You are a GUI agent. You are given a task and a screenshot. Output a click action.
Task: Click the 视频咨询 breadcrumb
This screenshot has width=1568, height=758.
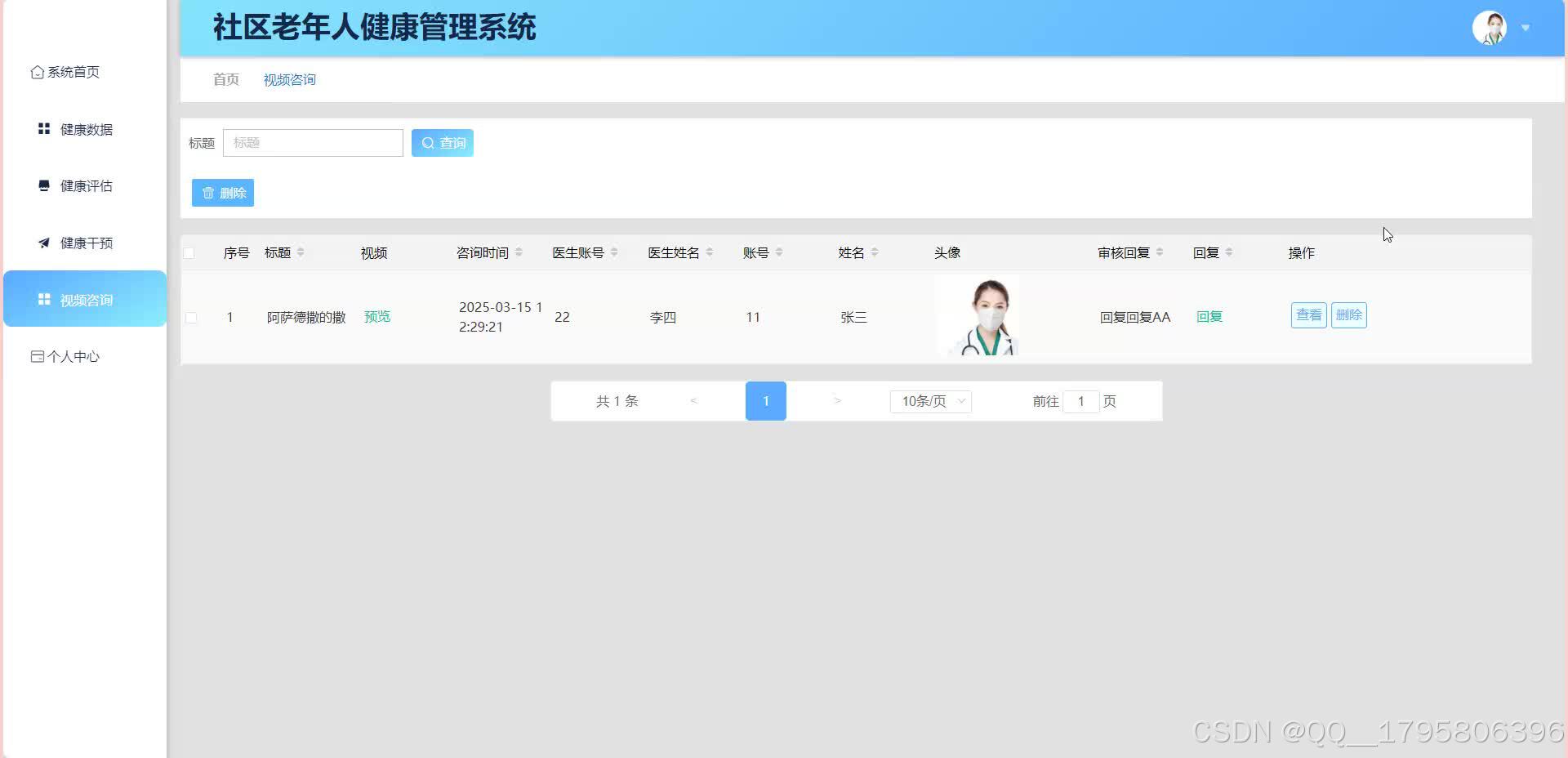click(x=289, y=79)
